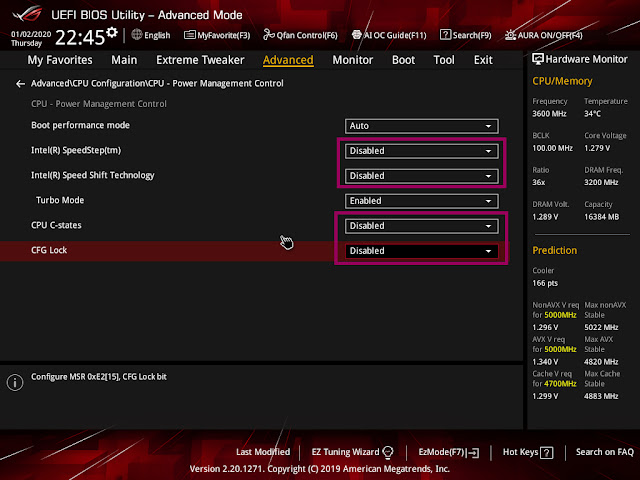Viewport: 640px width, 480px height.
Task: Click the 166 pts cooler score
Action: pos(545,283)
